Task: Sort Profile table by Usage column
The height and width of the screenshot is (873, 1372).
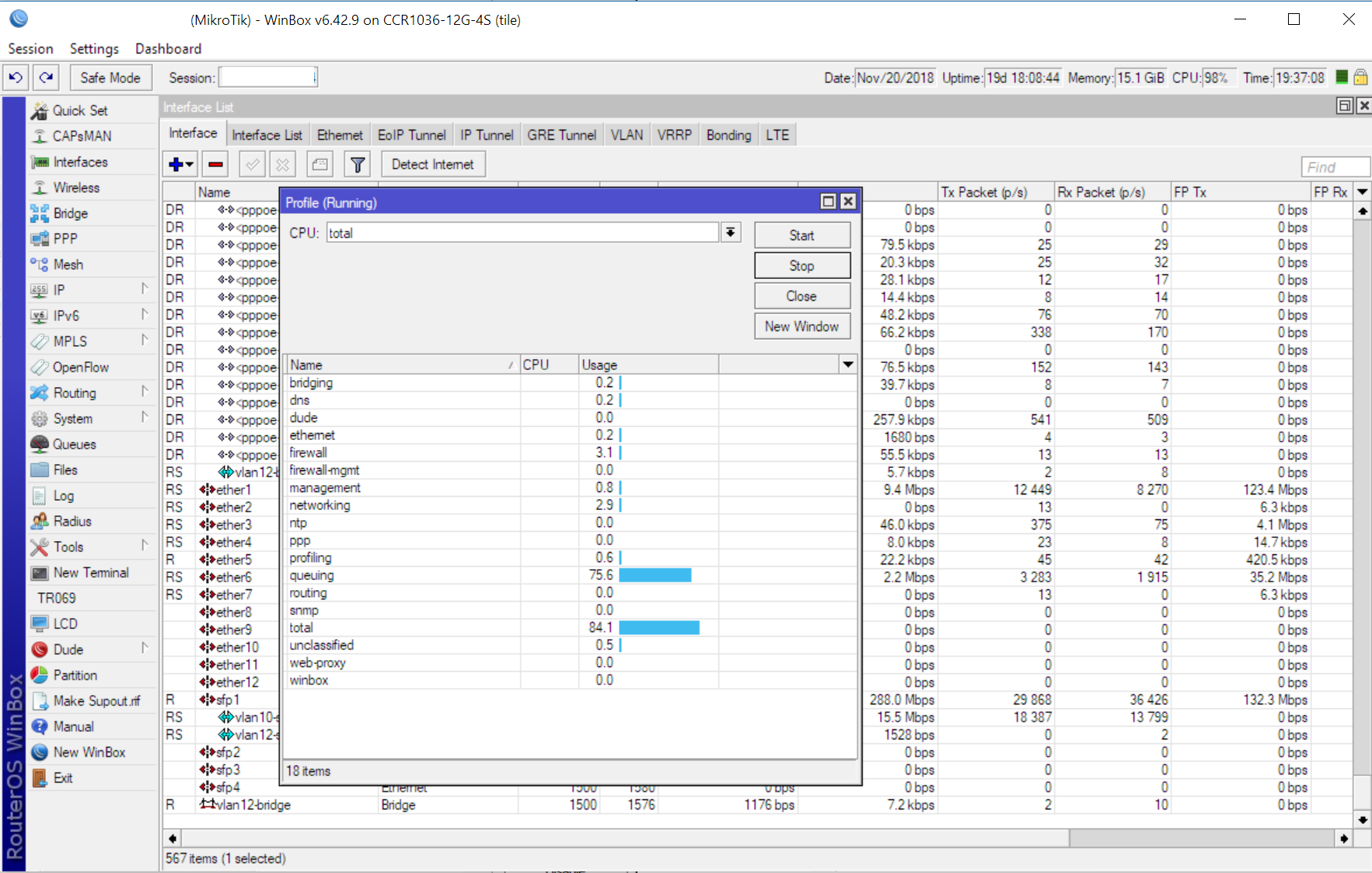Action: coord(648,365)
